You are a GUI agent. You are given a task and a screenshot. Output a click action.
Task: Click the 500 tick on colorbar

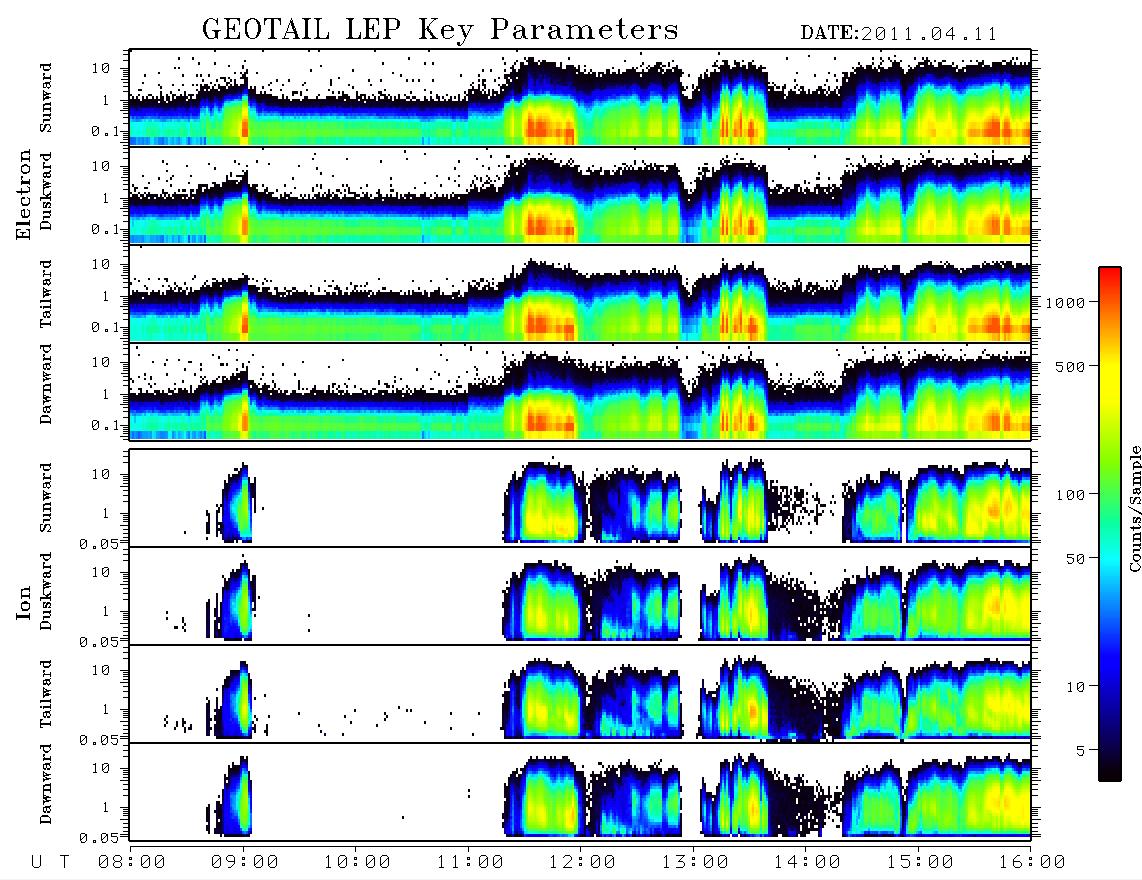[x=1070, y=366]
